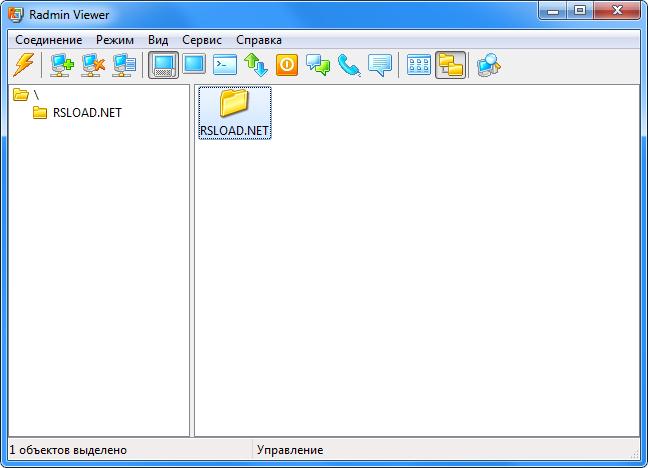The width and height of the screenshot is (648, 468).
Task: Select Full Control mode monitor with keyboard icon
Action: (x=163, y=65)
